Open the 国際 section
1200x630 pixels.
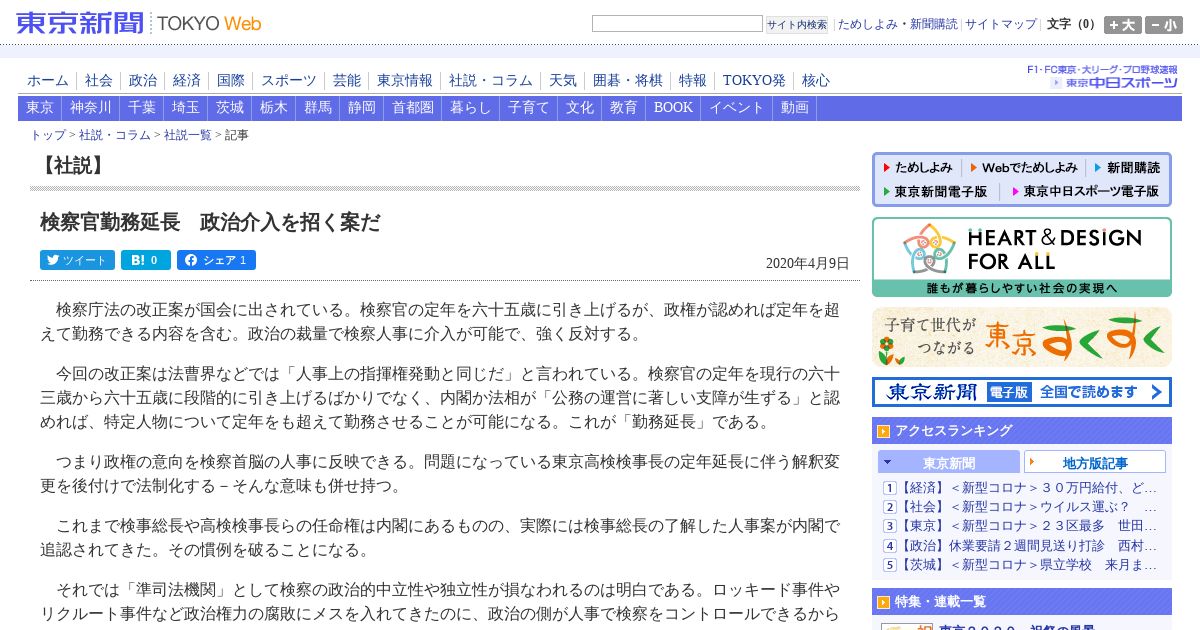point(231,81)
